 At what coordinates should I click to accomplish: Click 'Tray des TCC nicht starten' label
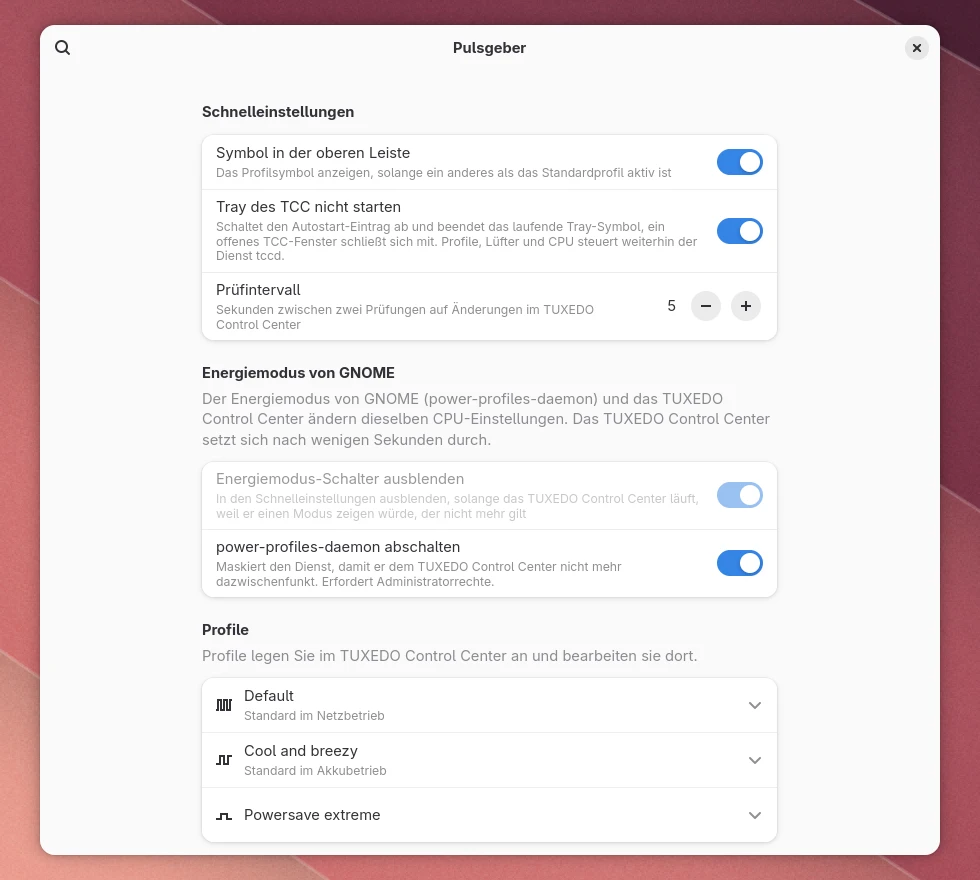pos(309,207)
